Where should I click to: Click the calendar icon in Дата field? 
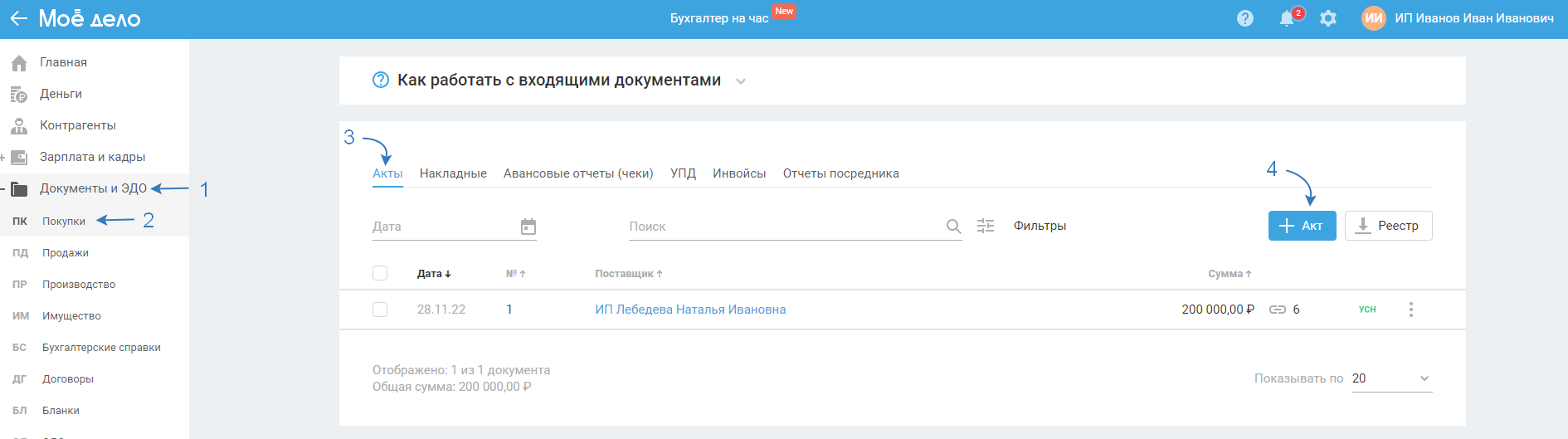point(528,227)
